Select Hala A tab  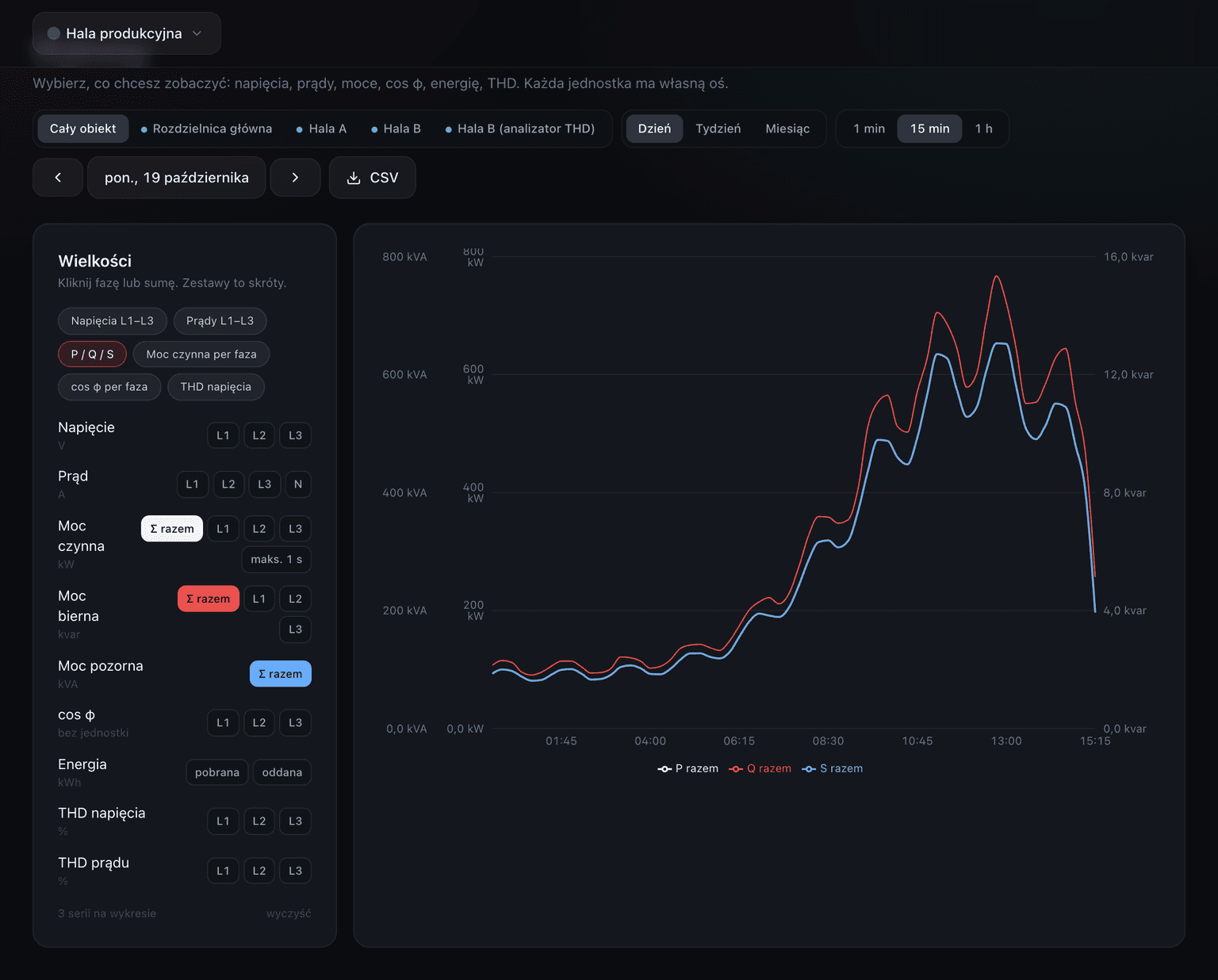pos(321,128)
